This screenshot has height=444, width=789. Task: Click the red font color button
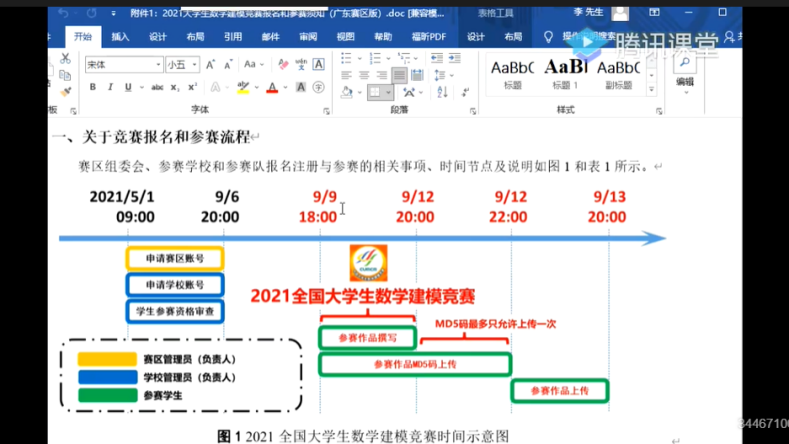272,88
